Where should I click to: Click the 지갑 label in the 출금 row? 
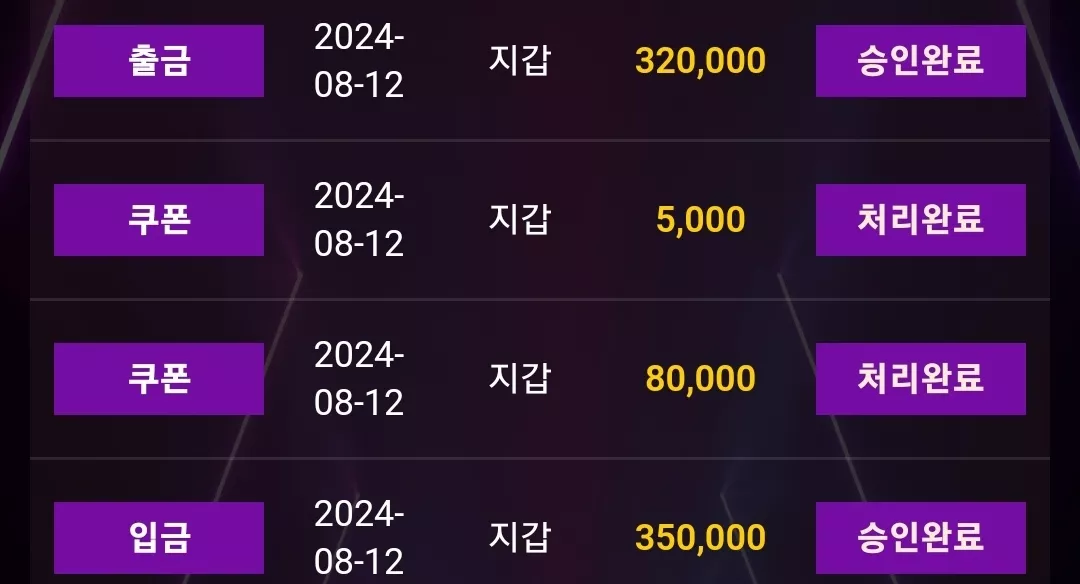click(x=520, y=60)
